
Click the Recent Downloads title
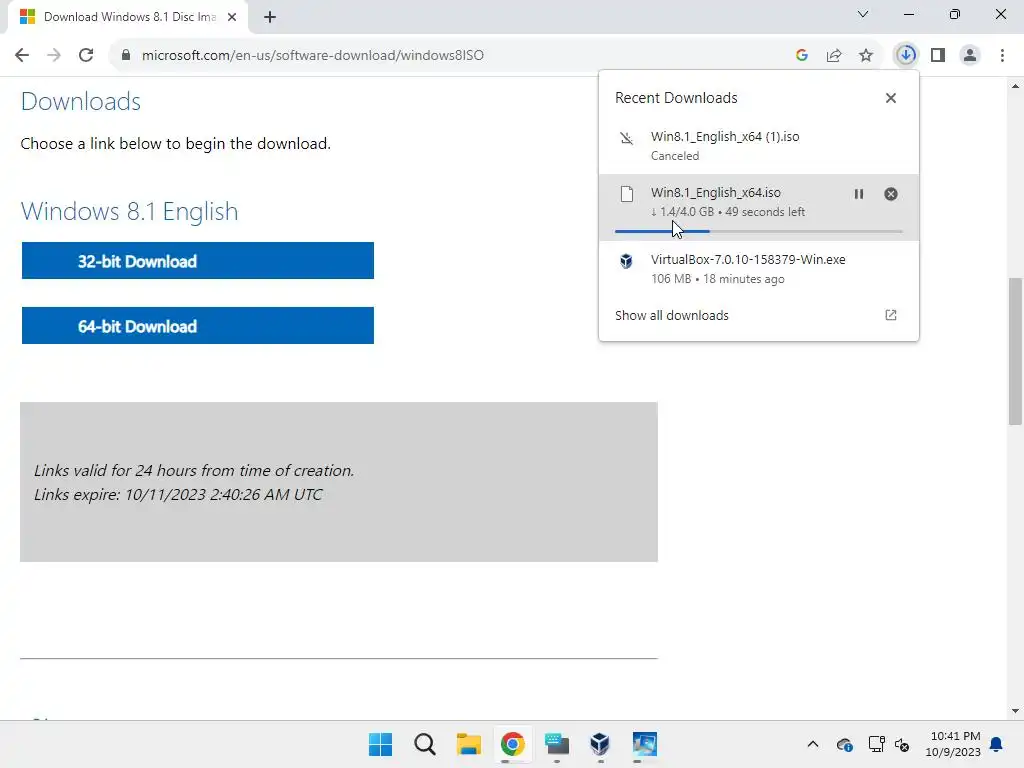(676, 98)
